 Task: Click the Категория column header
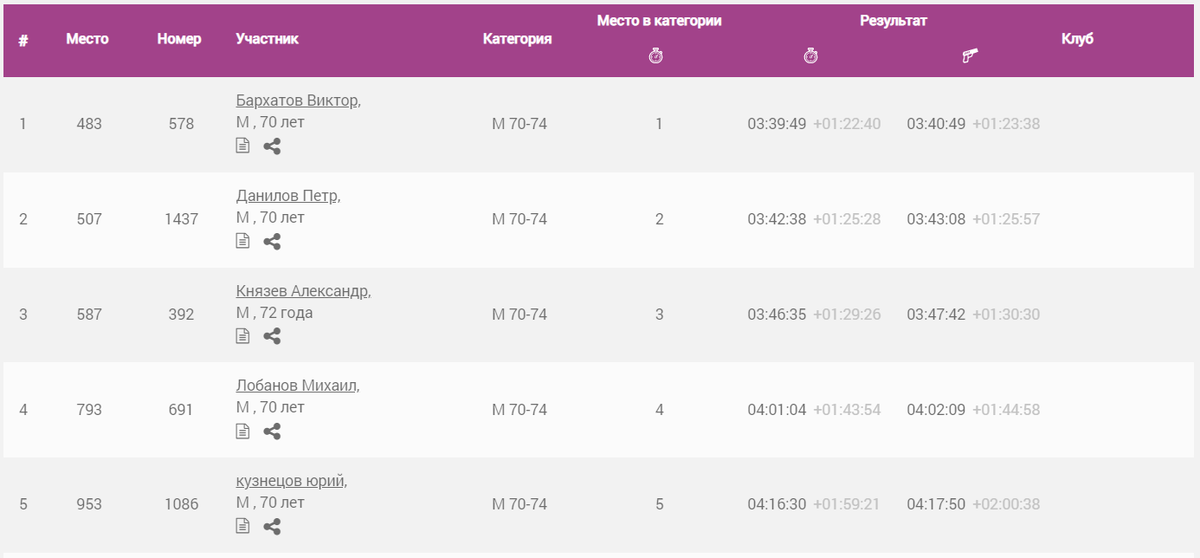517,39
